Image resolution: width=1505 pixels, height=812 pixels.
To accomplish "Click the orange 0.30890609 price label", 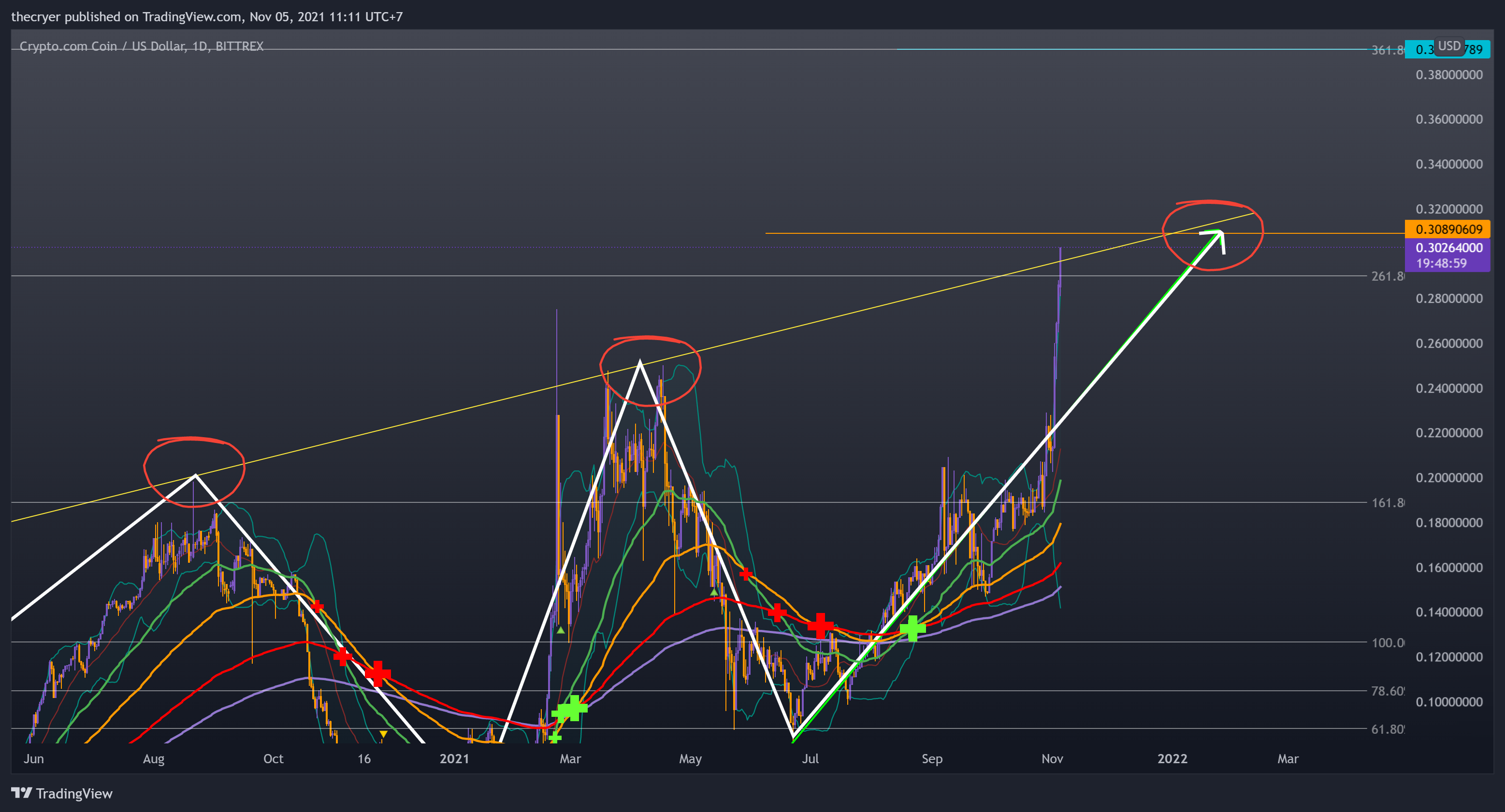I will pos(1448,229).
